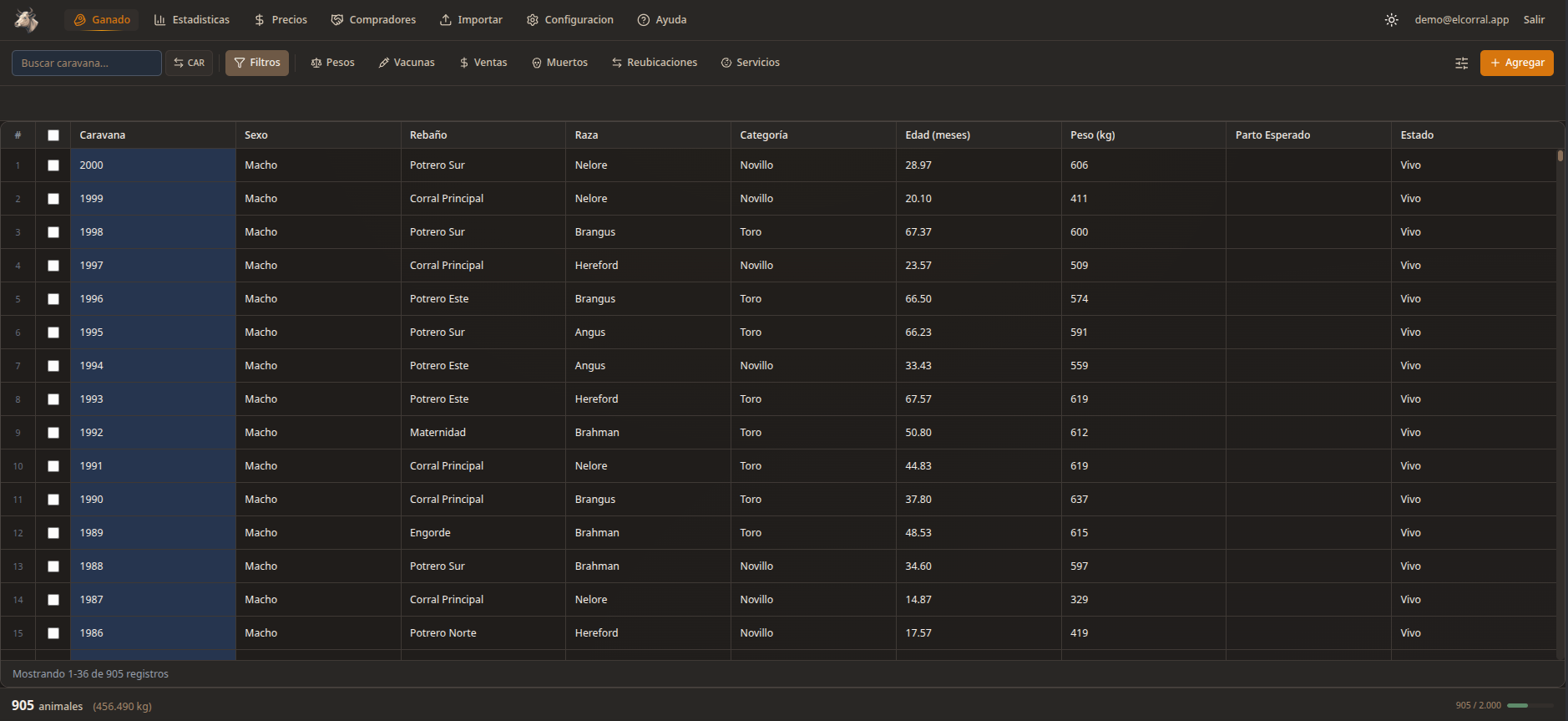Sort by the Peso (kg) column header
The width and height of the screenshot is (1568, 721).
[x=1092, y=135]
